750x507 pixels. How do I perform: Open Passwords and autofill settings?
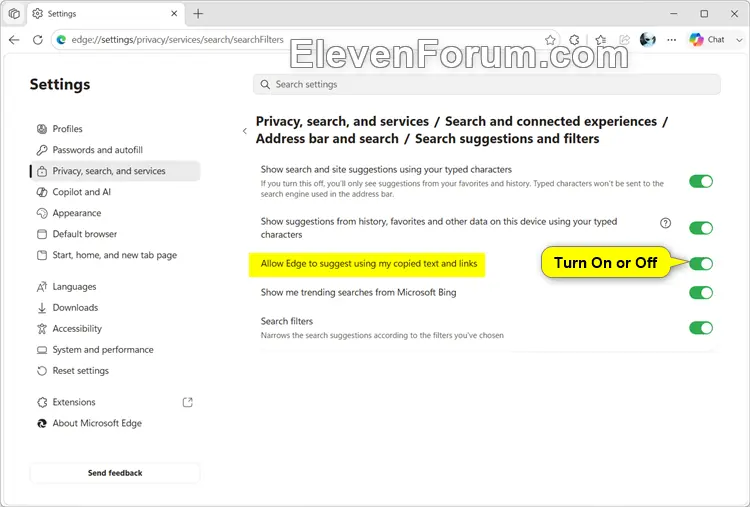point(115,150)
